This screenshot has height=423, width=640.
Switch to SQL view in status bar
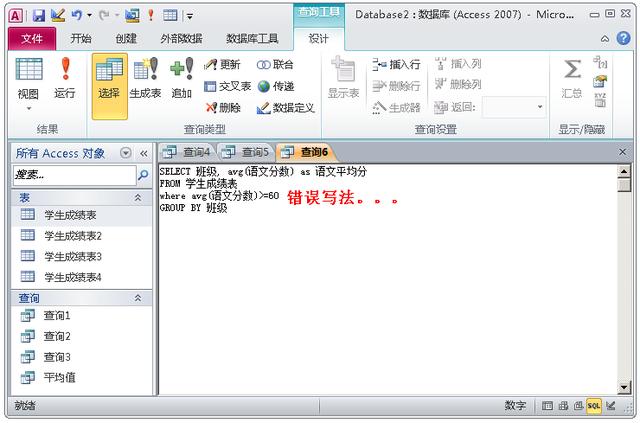[x=594, y=406]
